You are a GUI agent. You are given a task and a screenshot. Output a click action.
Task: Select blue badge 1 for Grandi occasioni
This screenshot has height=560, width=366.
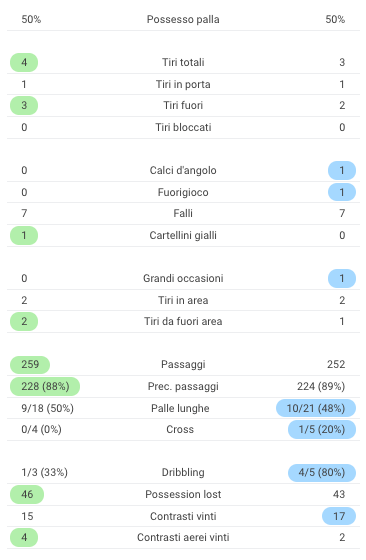tap(342, 278)
